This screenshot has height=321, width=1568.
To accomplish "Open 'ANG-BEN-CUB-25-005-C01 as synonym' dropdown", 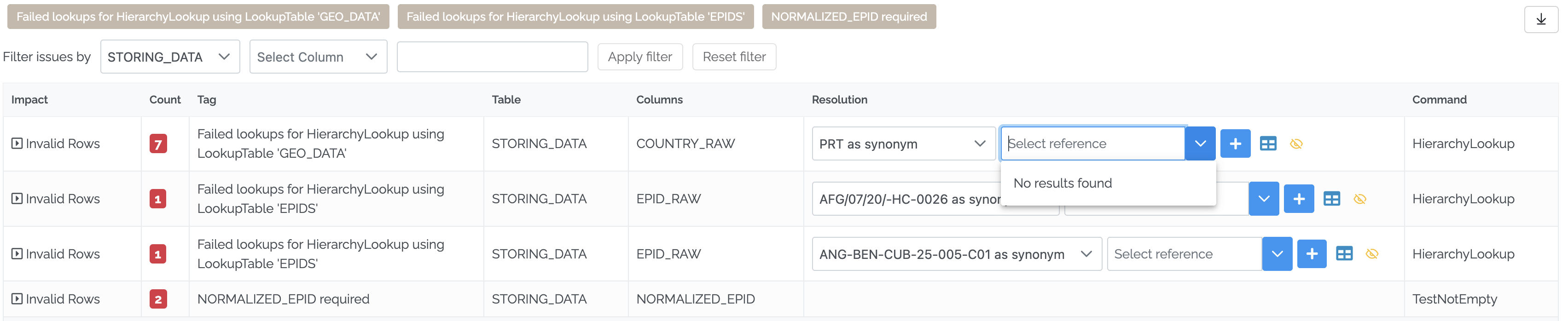I will [956, 253].
